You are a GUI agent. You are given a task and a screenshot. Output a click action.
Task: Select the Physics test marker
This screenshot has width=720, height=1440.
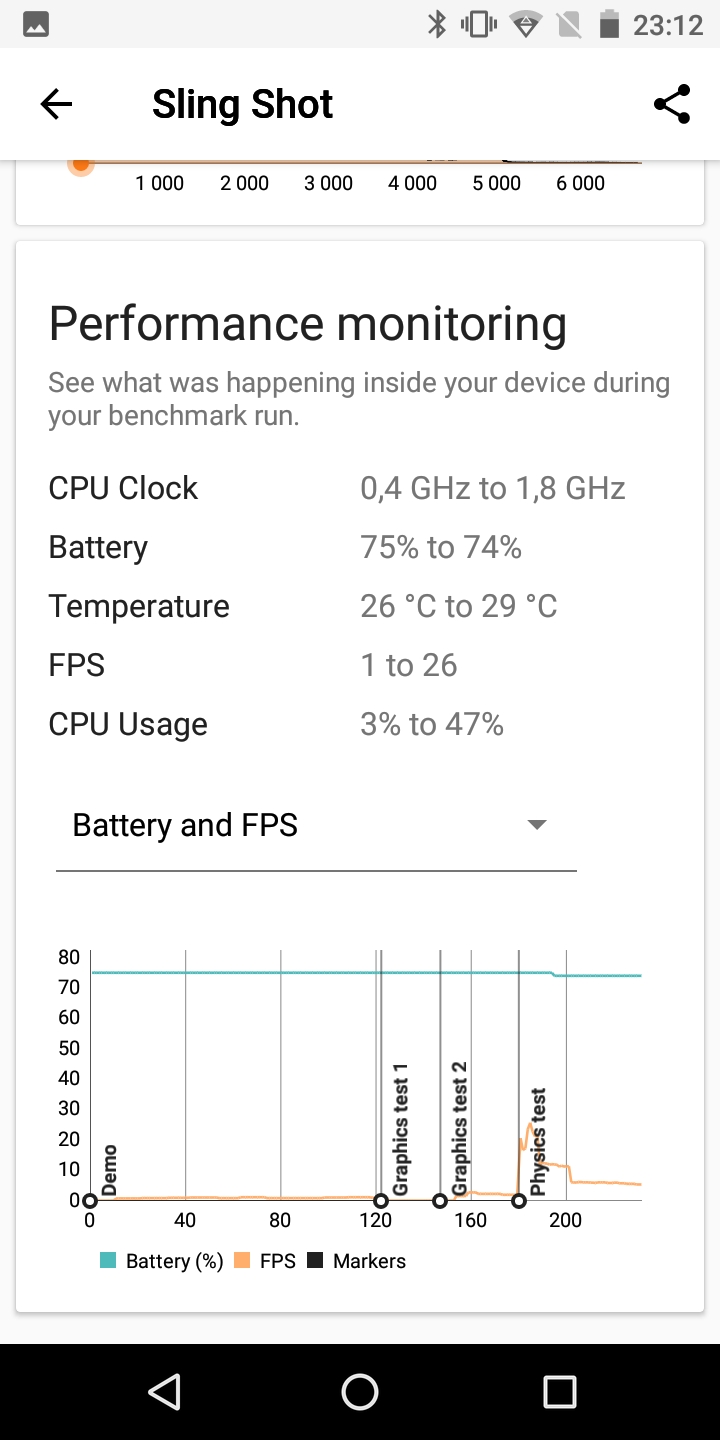point(518,1201)
